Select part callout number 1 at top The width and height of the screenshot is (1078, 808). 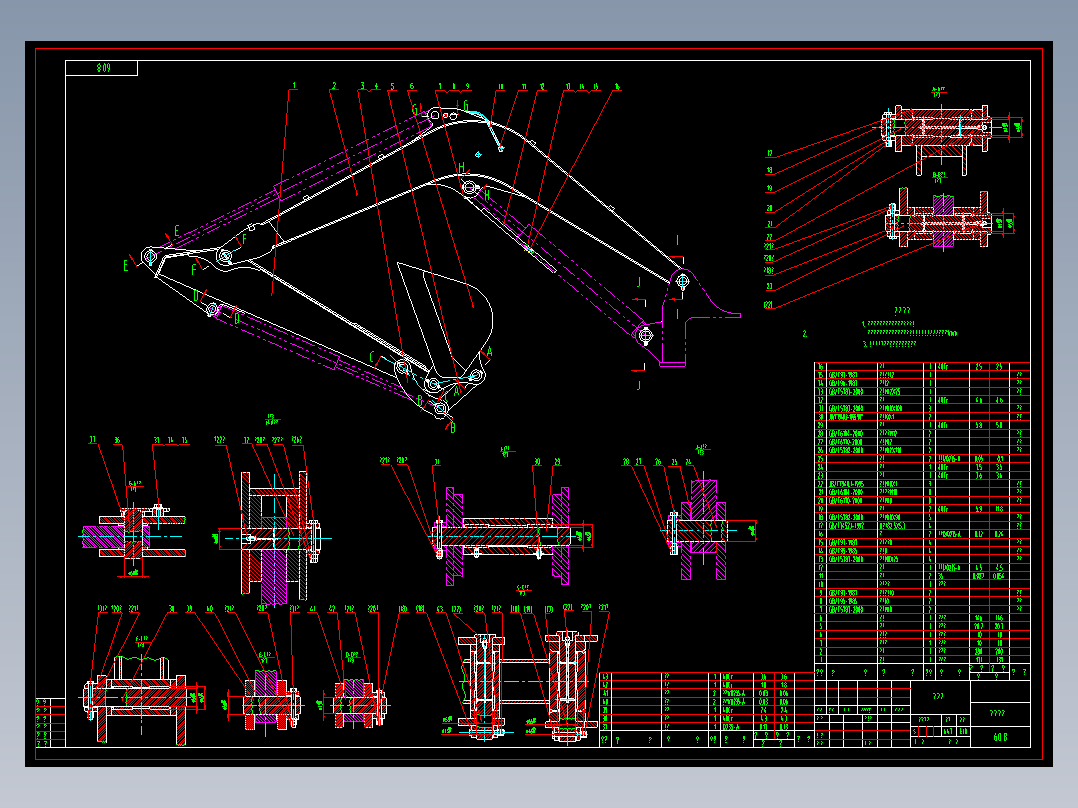tap(294, 86)
